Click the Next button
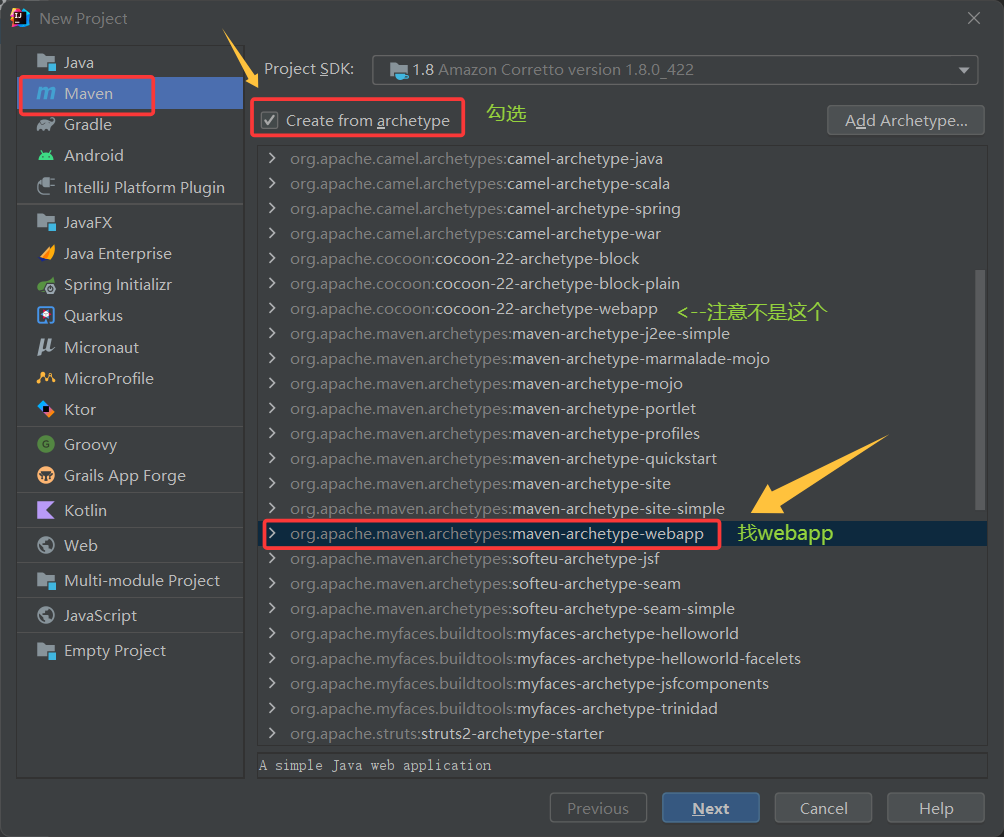The image size is (1004, 837). pyautogui.click(x=711, y=808)
